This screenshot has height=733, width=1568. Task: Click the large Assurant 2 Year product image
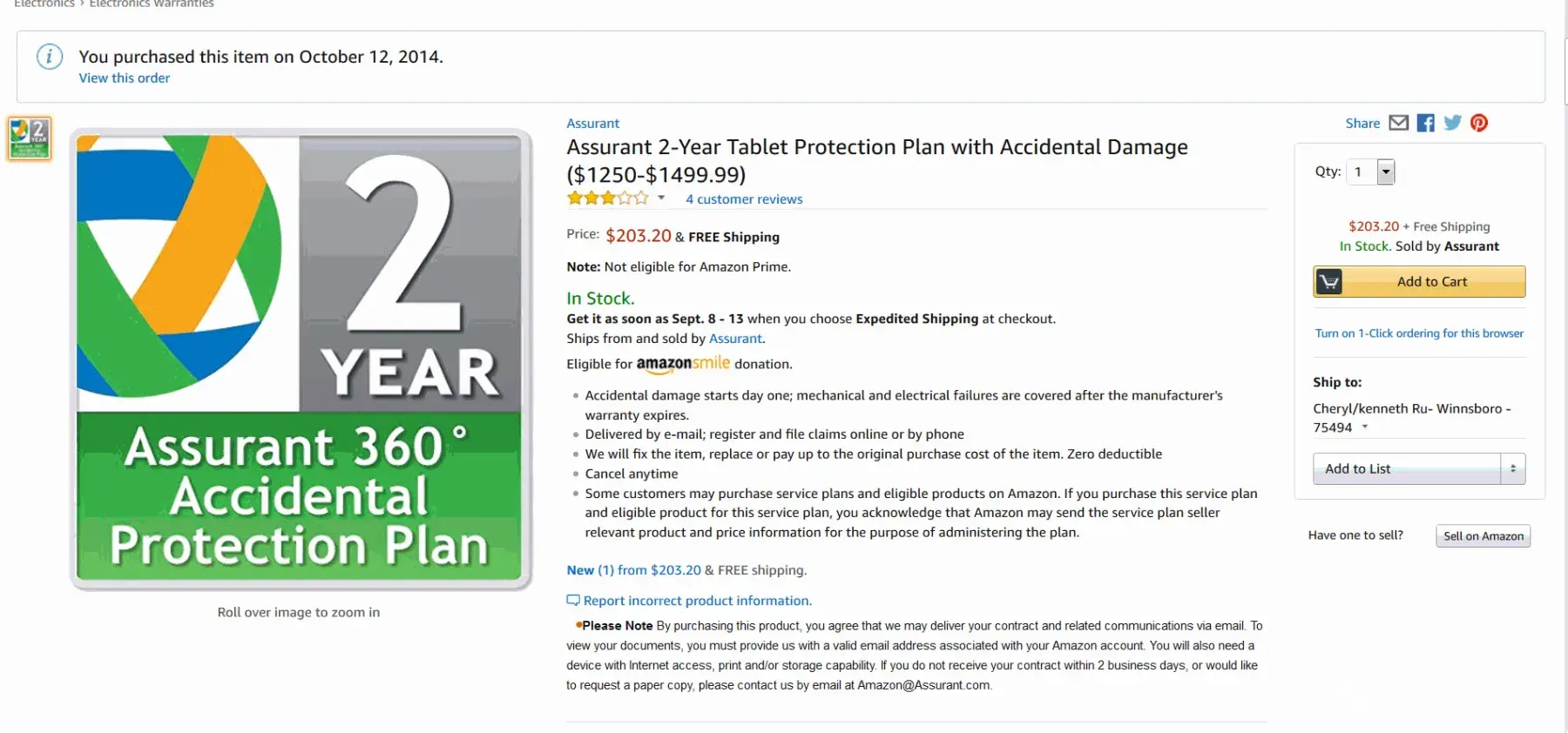(300, 359)
